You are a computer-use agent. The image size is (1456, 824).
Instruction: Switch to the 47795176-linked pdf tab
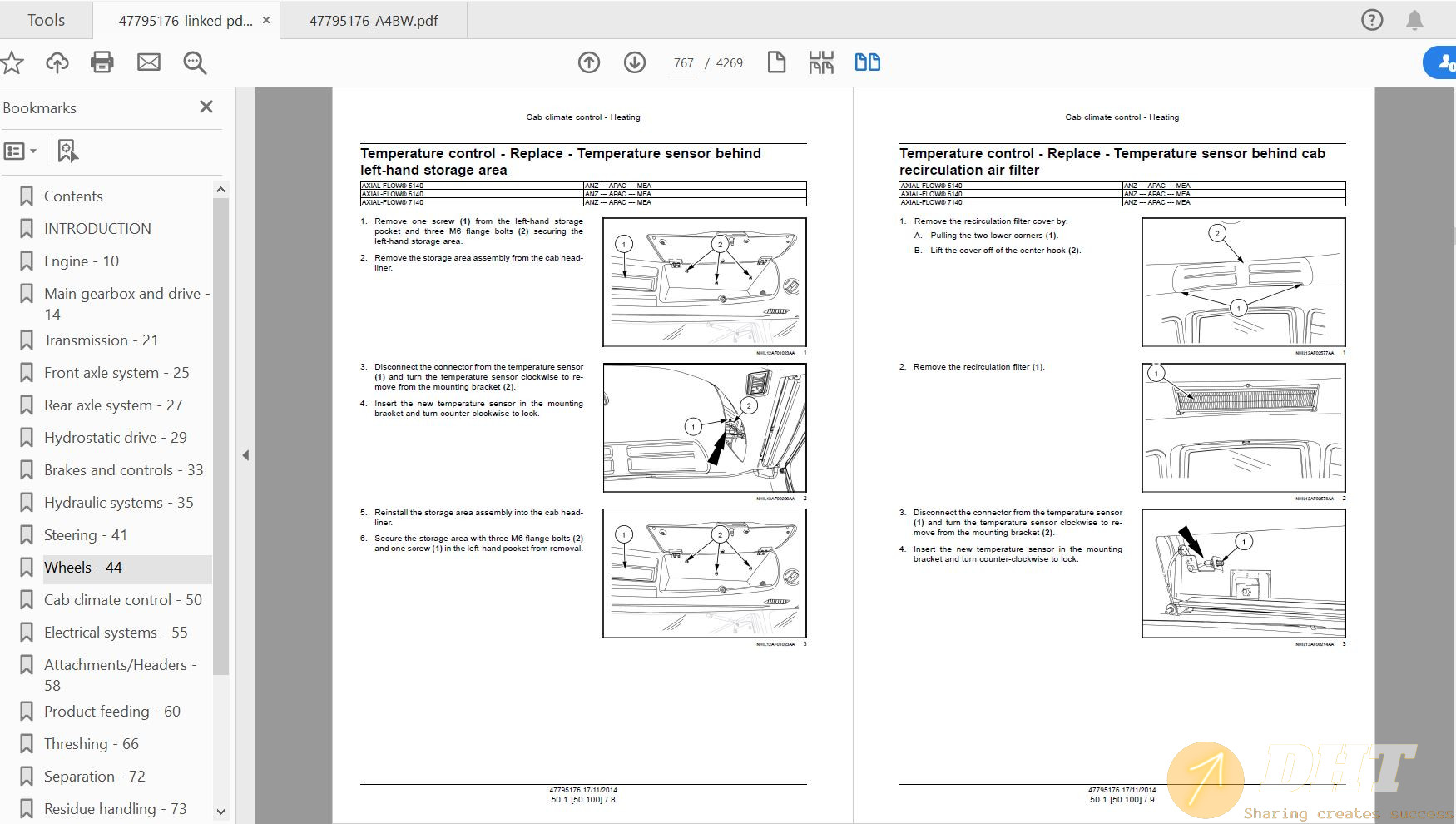coord(185,21)
